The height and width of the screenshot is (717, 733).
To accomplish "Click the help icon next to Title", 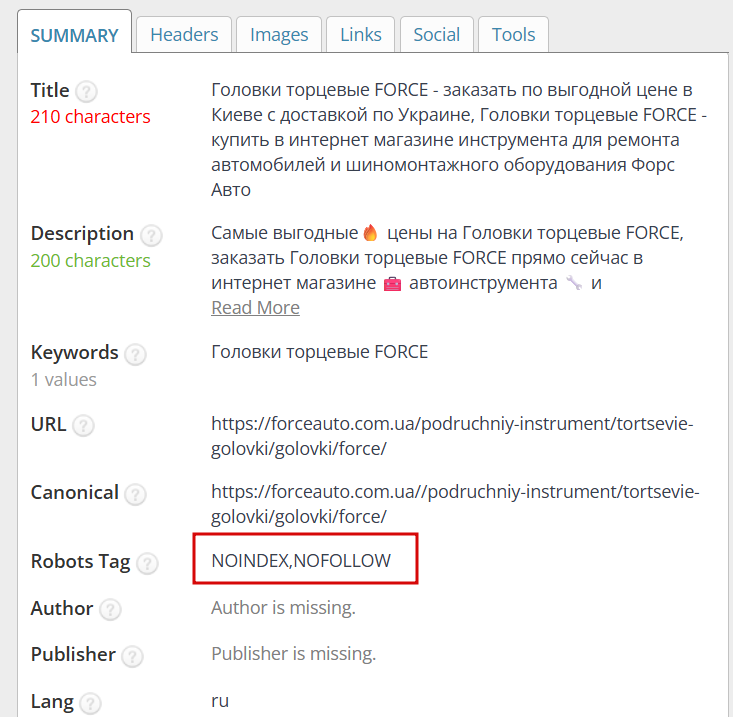I will click(x=87, y=92).
